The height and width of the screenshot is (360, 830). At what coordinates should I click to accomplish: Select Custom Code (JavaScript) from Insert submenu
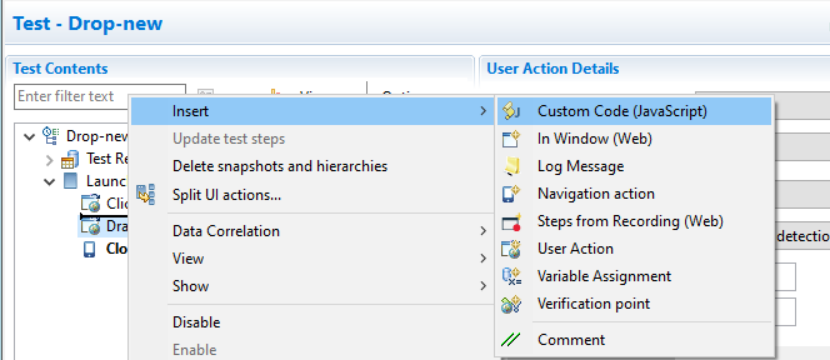coord(634,111)
